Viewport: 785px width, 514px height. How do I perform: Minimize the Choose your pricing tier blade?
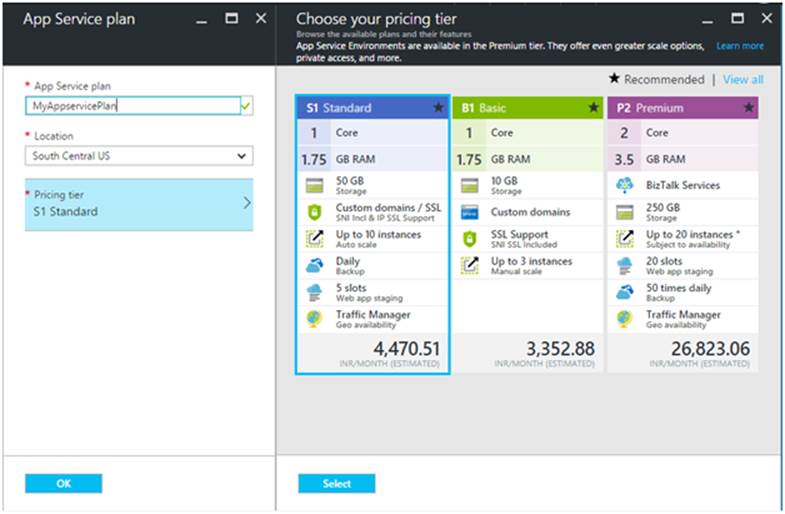point(707,20)
